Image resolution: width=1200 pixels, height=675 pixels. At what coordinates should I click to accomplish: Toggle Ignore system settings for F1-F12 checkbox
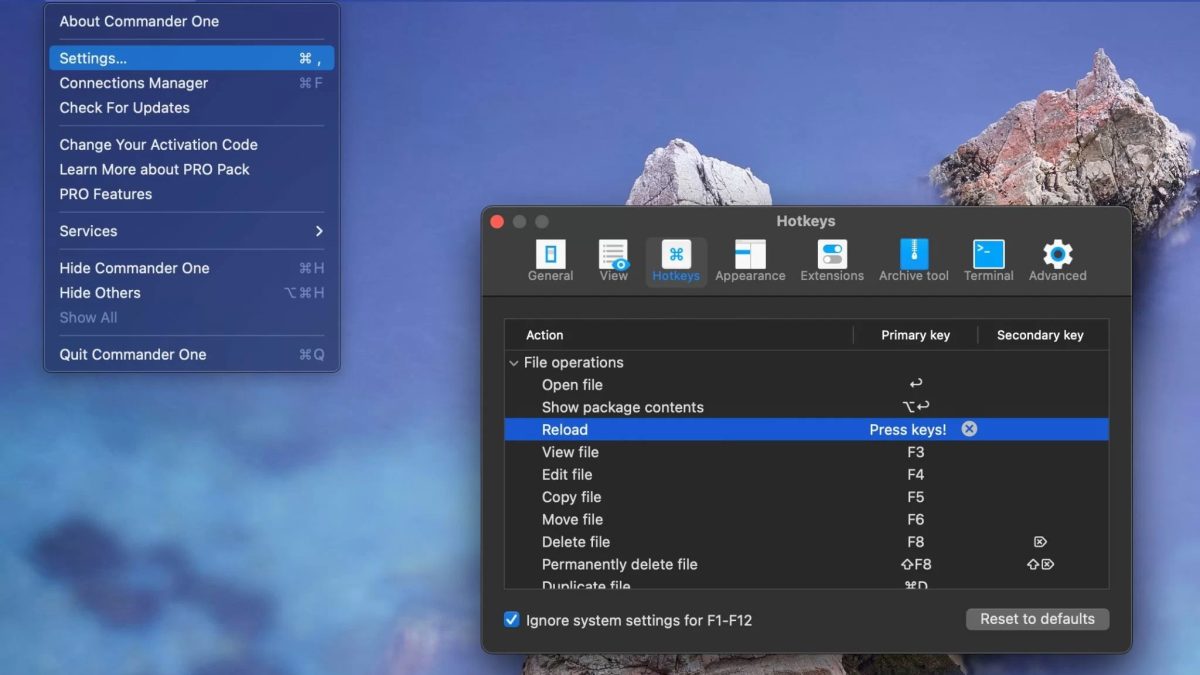click(x=512, y=620)
